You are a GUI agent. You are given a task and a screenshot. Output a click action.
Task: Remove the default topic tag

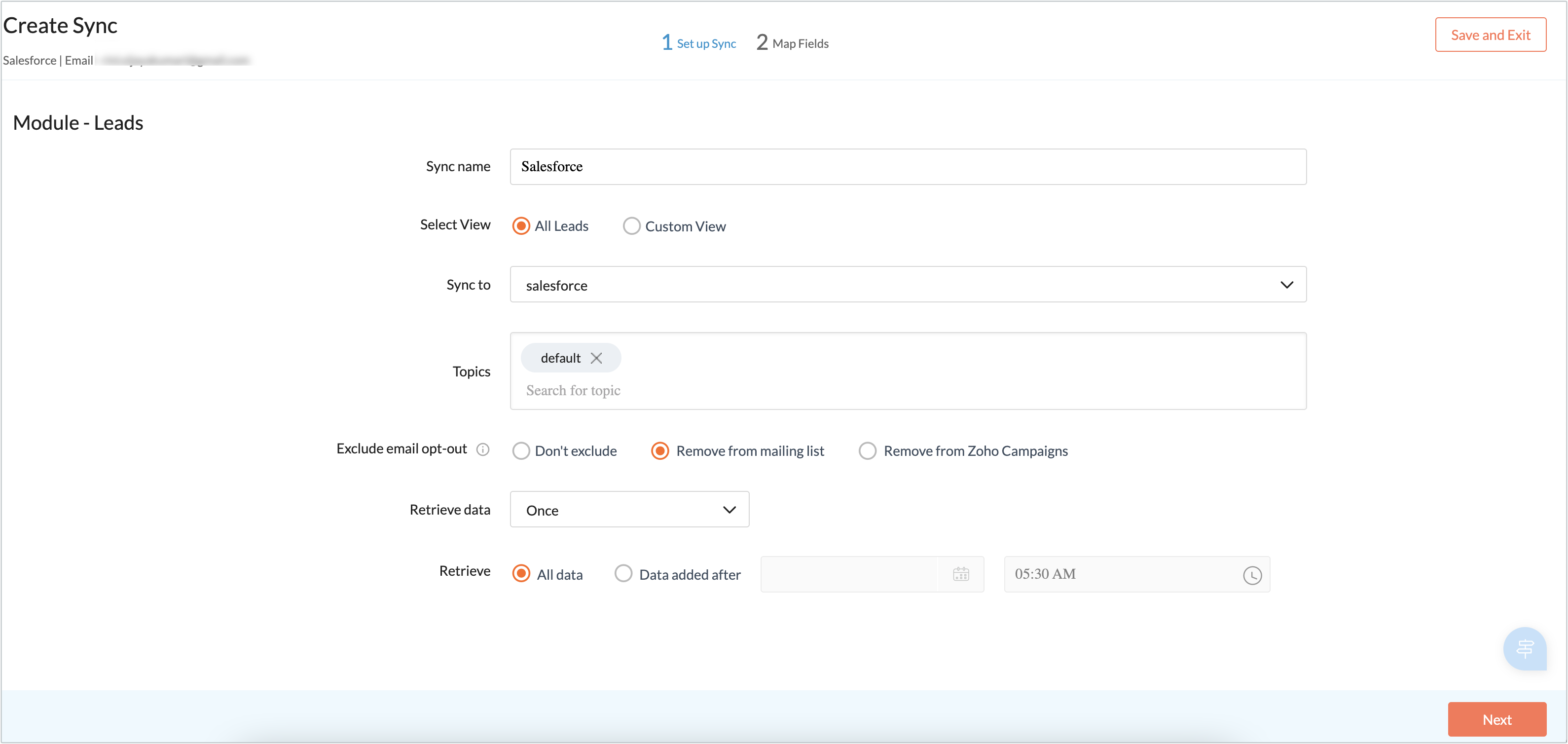596,358
